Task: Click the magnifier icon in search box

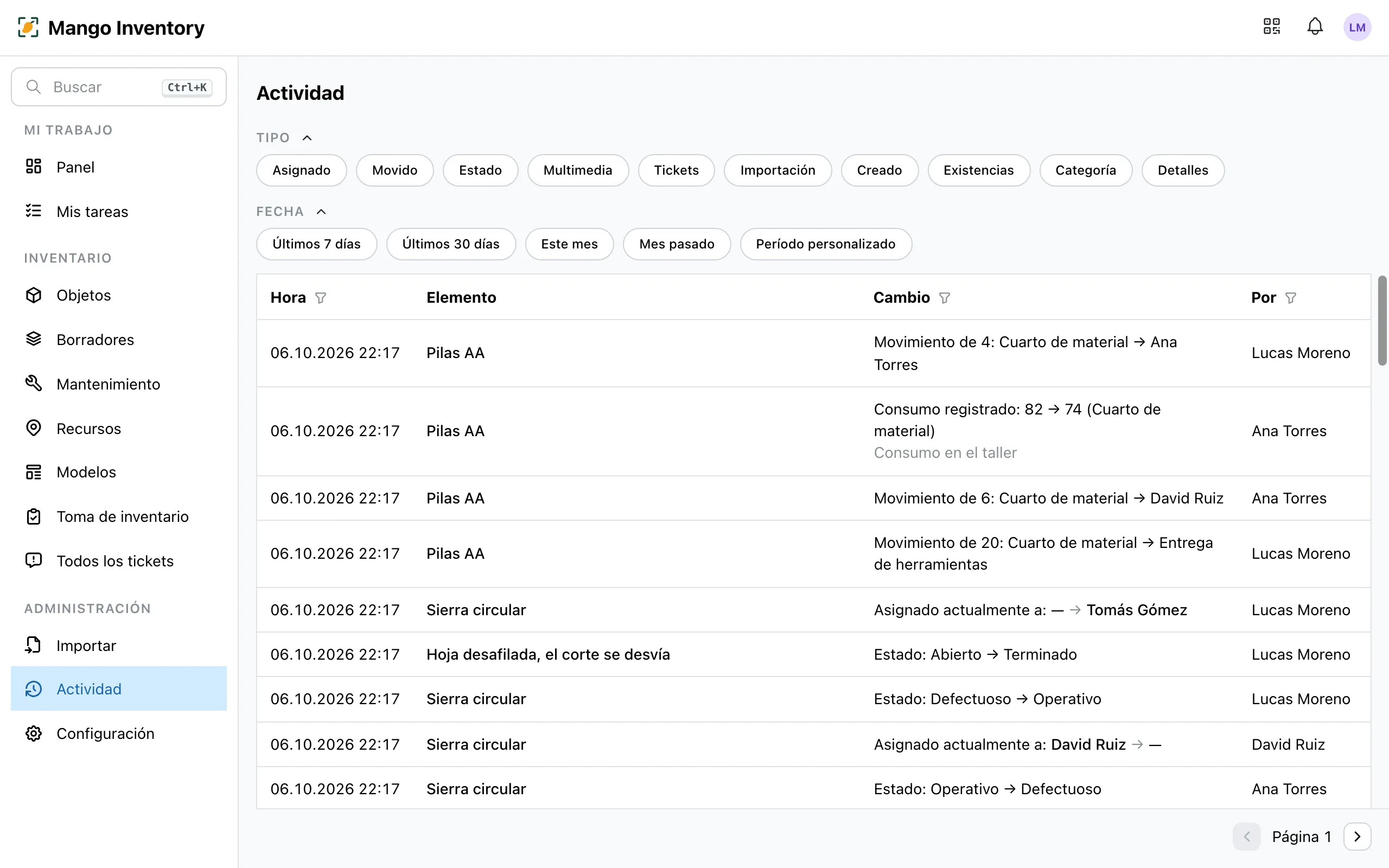Action: [x=34, y=87]
